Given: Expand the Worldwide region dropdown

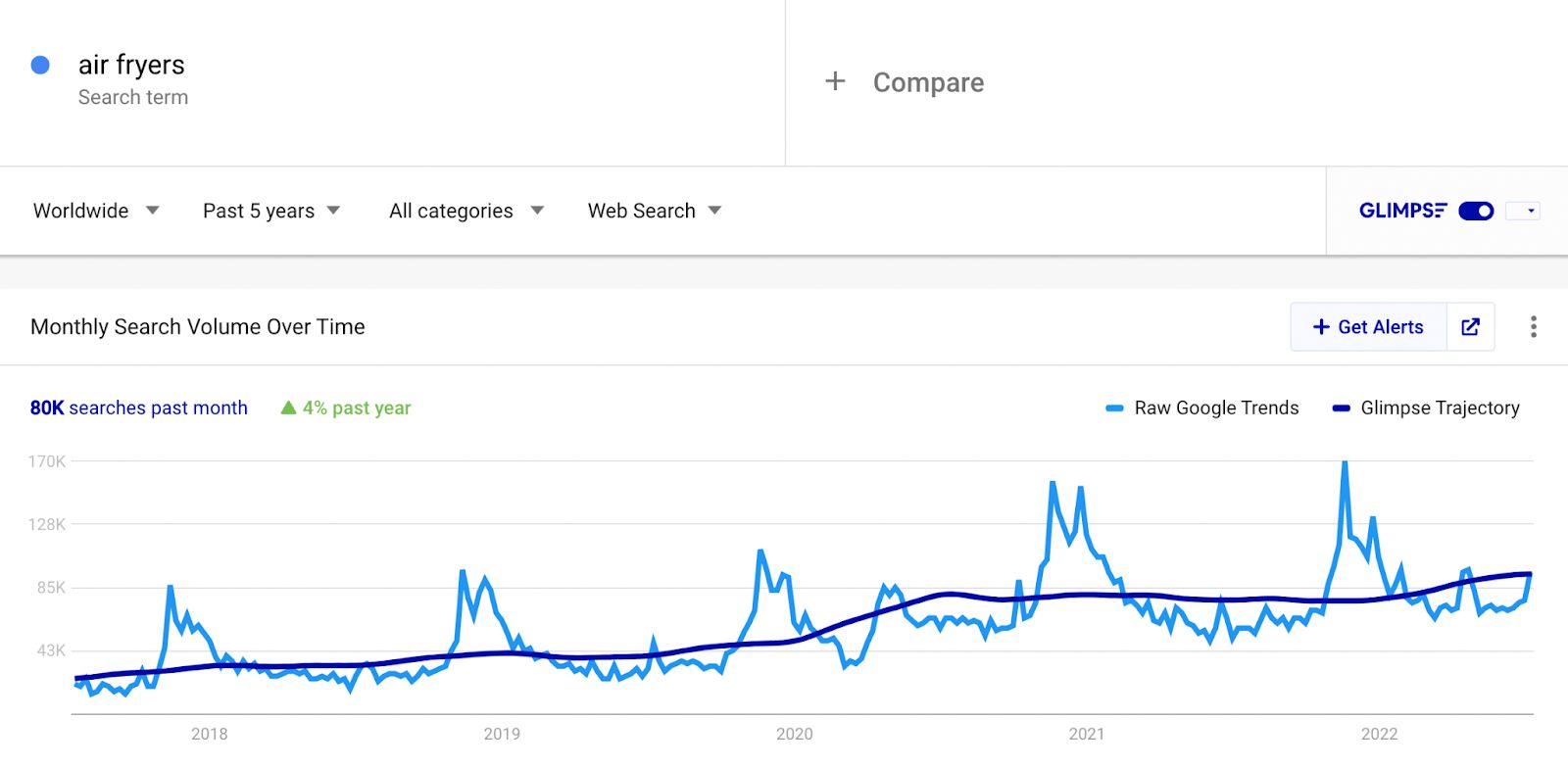Looking at the screenshot, I should [96, 211].
